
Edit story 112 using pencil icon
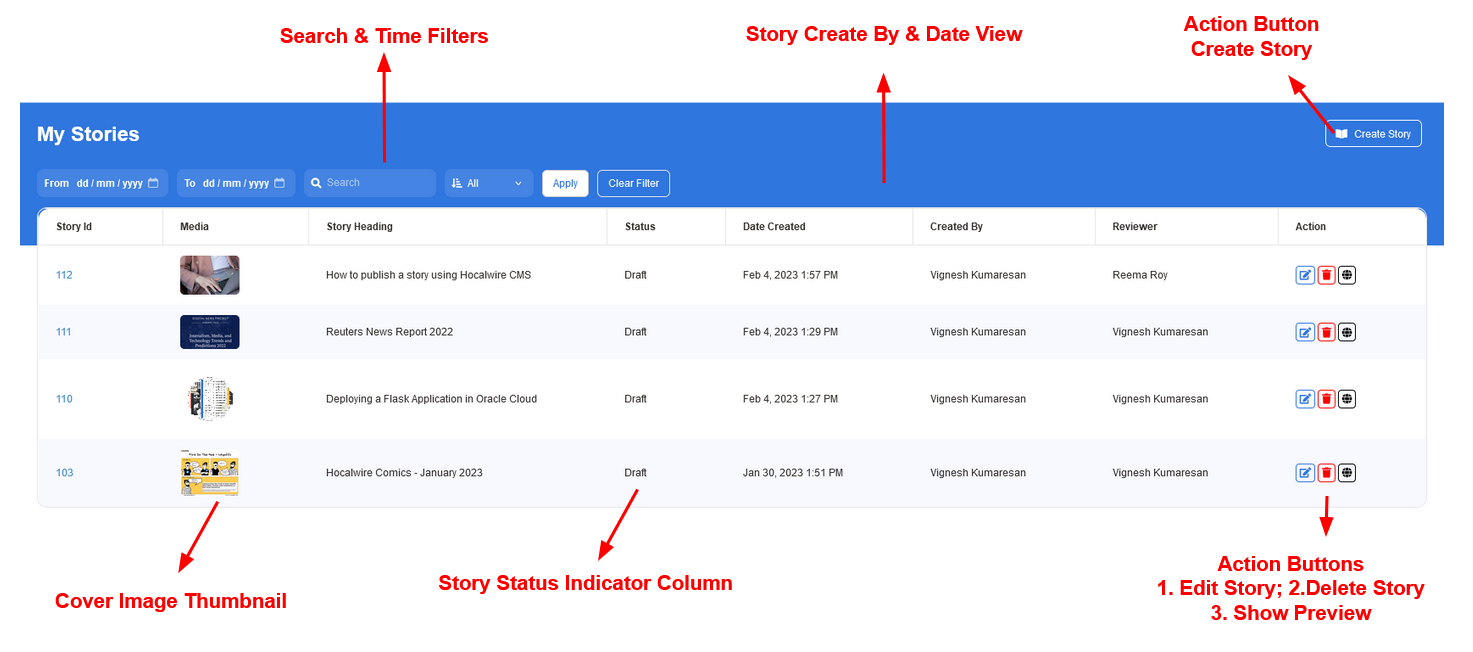[x=1305, y=275]
